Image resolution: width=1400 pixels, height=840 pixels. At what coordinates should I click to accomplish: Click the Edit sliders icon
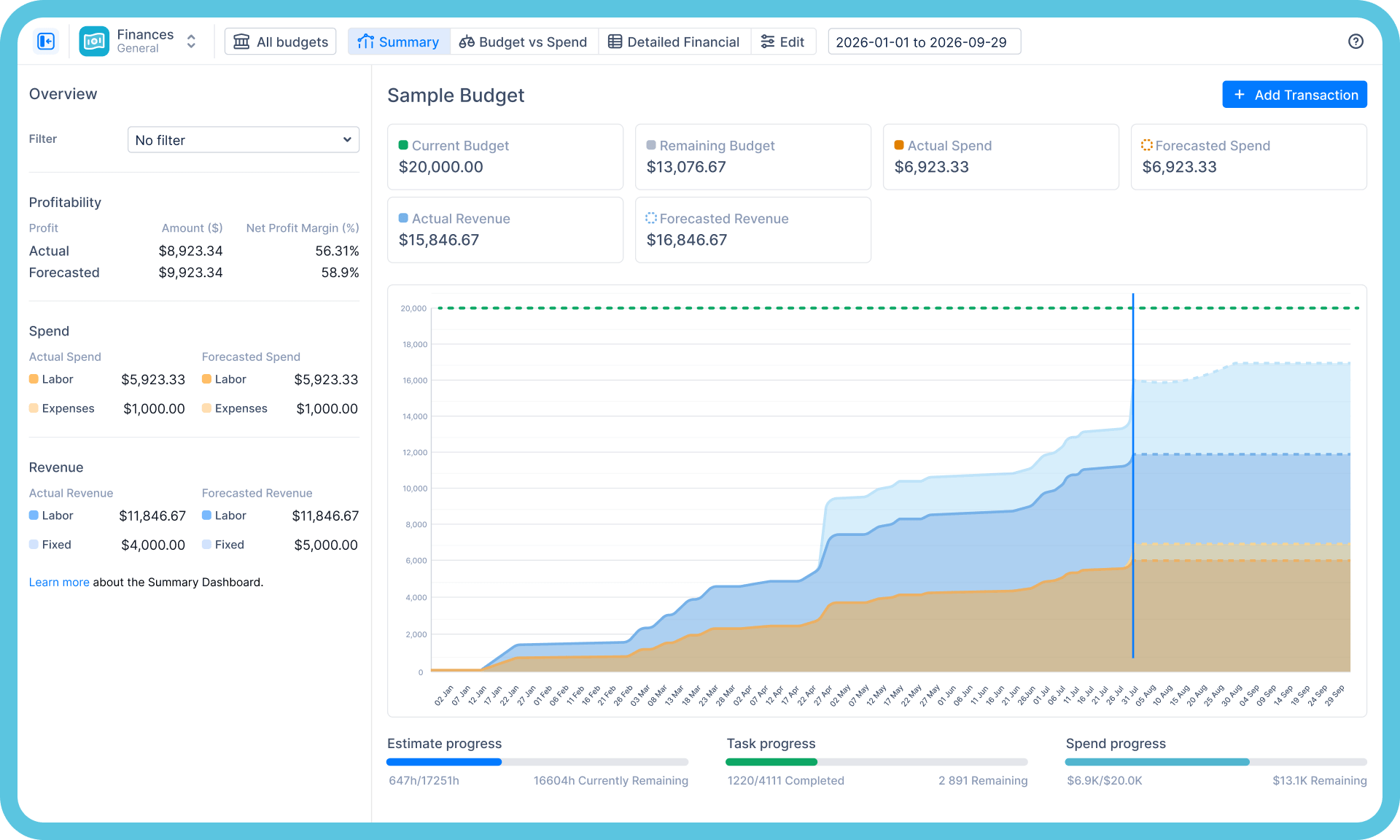[768, 42]
